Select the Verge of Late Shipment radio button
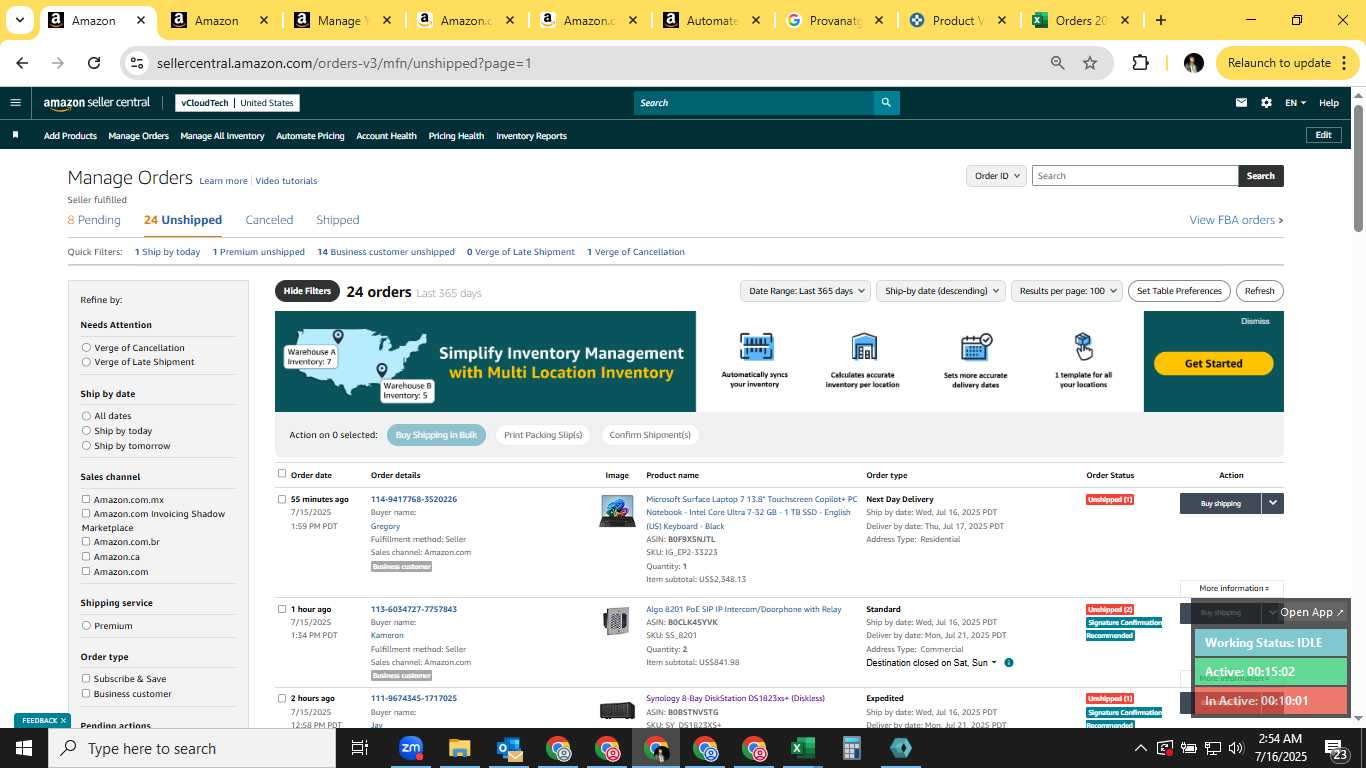The image size is (1366, 768). (x=86, y=362)
